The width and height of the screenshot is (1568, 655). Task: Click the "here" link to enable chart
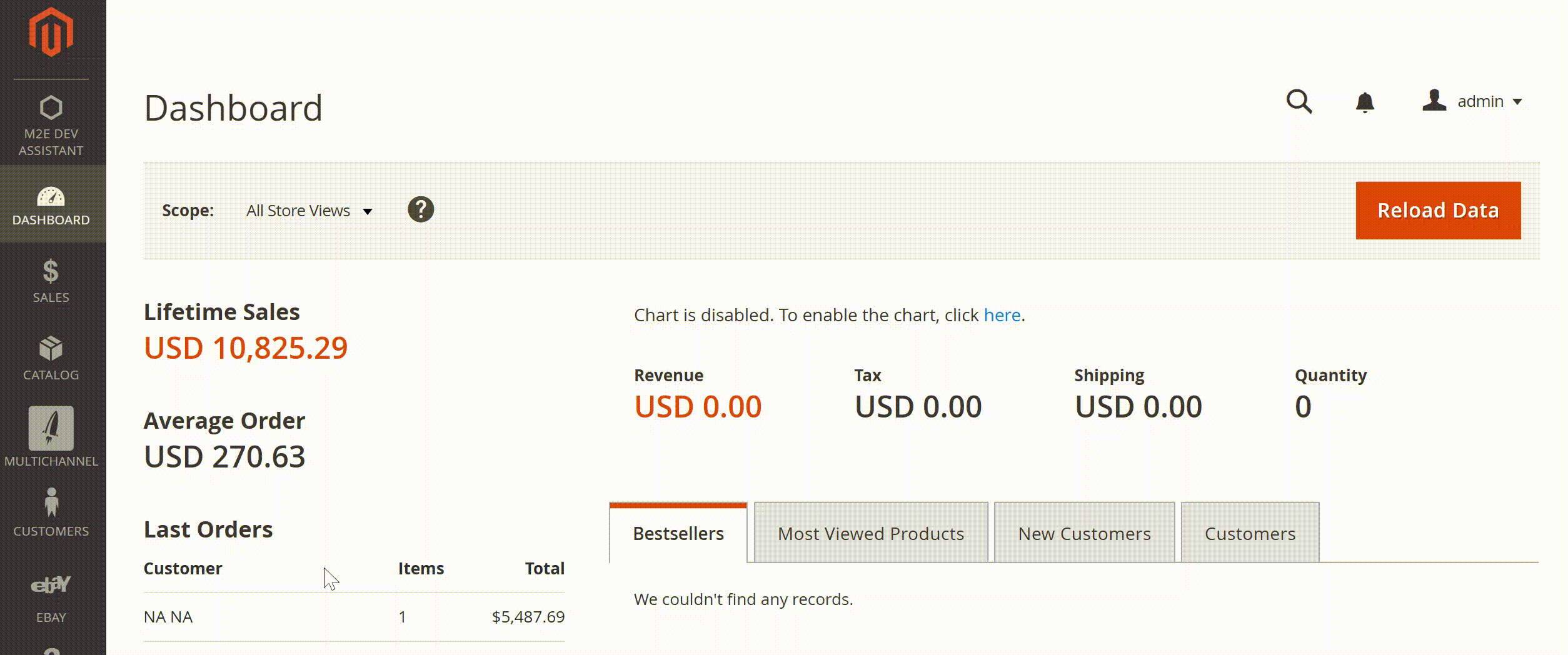coord(1002,315)
